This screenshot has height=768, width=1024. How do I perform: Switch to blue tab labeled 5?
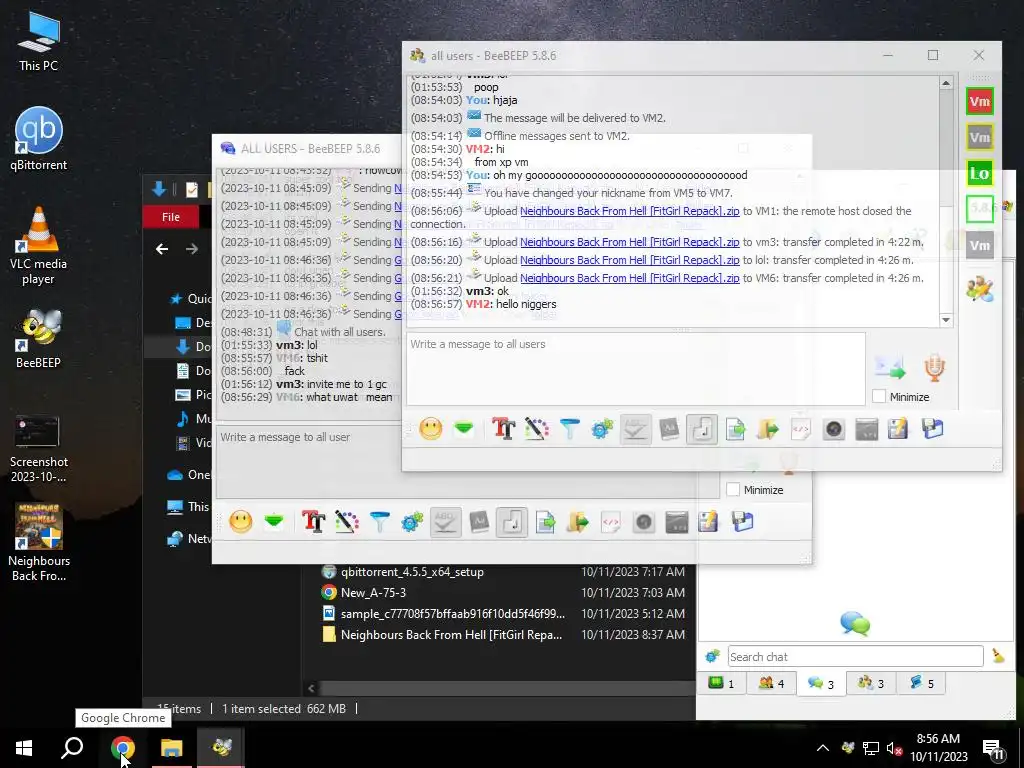[921, 683]
